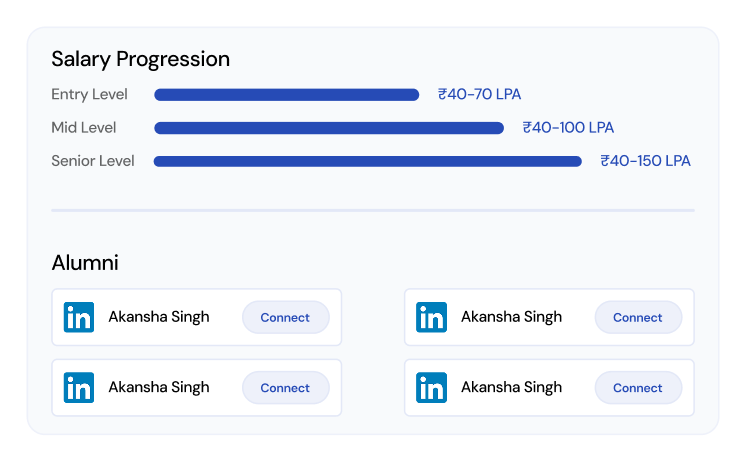Click the Entry Level label
The image size is (747, 462).
[91, 95]
